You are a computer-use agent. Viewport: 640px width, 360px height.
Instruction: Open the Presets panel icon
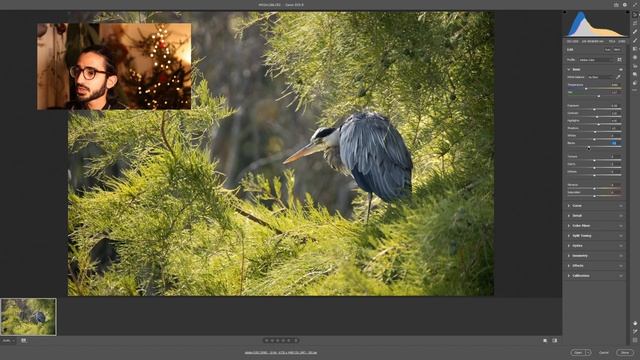click(635, 83)
